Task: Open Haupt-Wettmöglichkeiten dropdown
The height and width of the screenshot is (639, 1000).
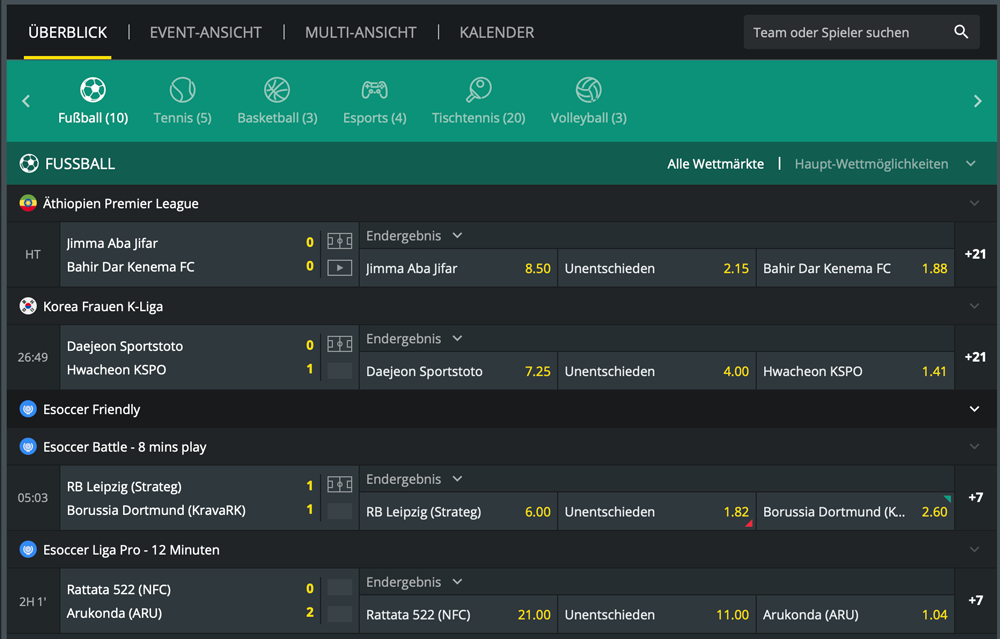Action: point(885,164)
